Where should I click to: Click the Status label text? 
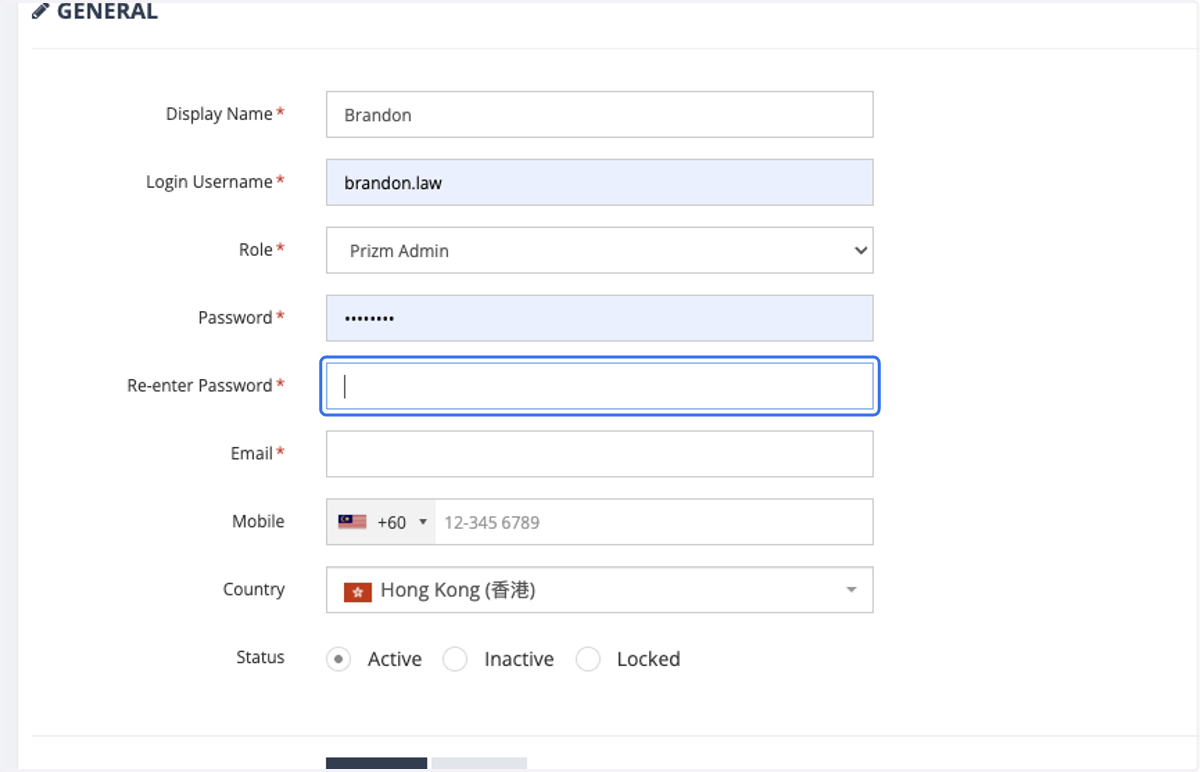(x=260, y=658)
